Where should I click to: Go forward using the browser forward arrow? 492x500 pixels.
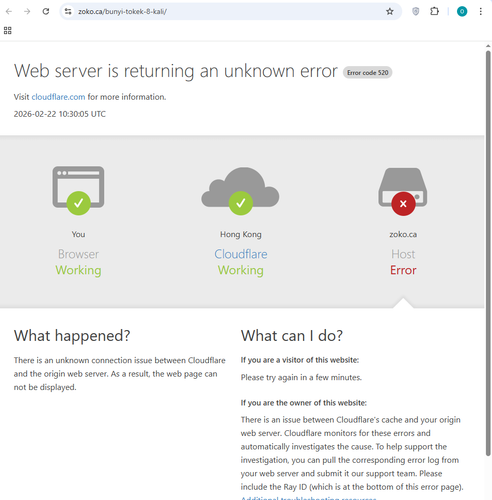coord(27,11)
